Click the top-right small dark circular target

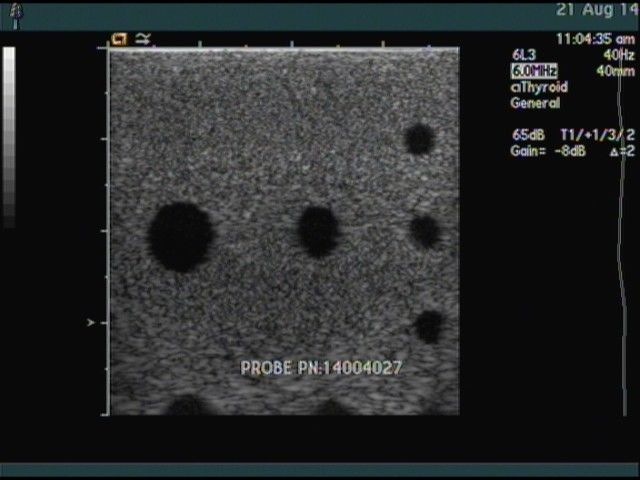click(x=419, y=139)
